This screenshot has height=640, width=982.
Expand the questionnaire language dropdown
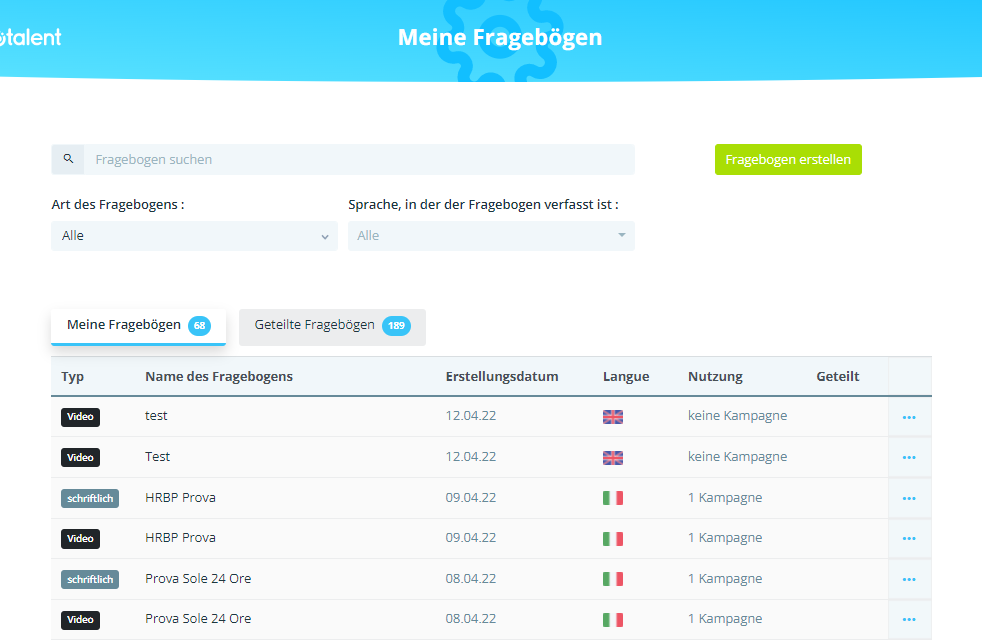pos(491,236)
